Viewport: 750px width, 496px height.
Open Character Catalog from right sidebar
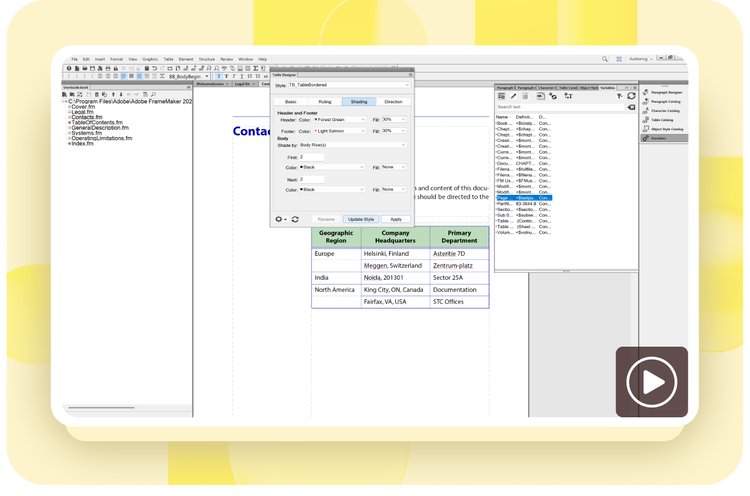point(662,110)
